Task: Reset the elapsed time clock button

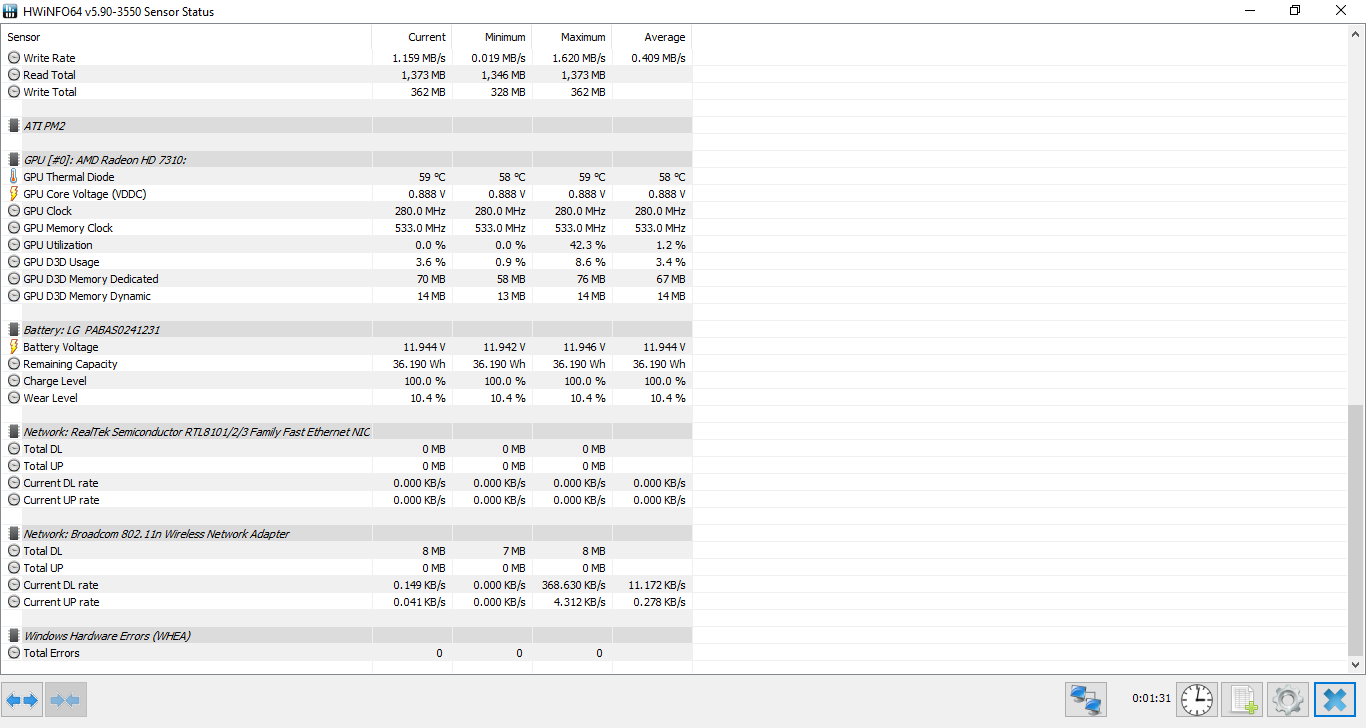Action: (x=1196, y=699)
